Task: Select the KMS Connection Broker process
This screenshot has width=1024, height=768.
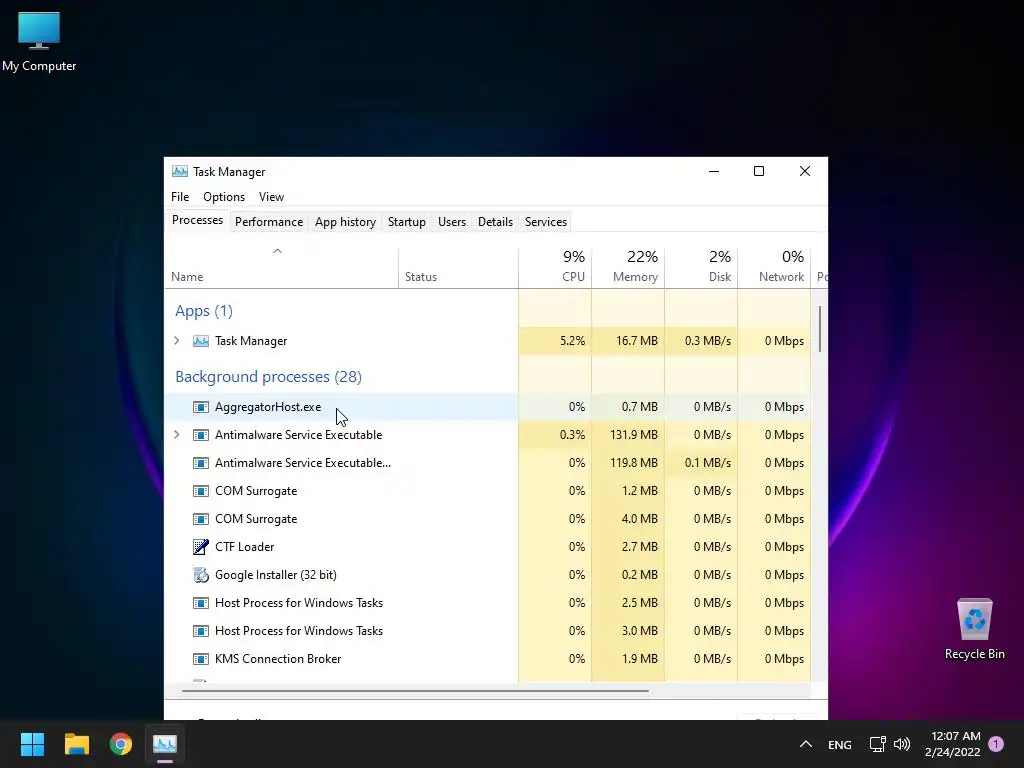Action: 487,660
